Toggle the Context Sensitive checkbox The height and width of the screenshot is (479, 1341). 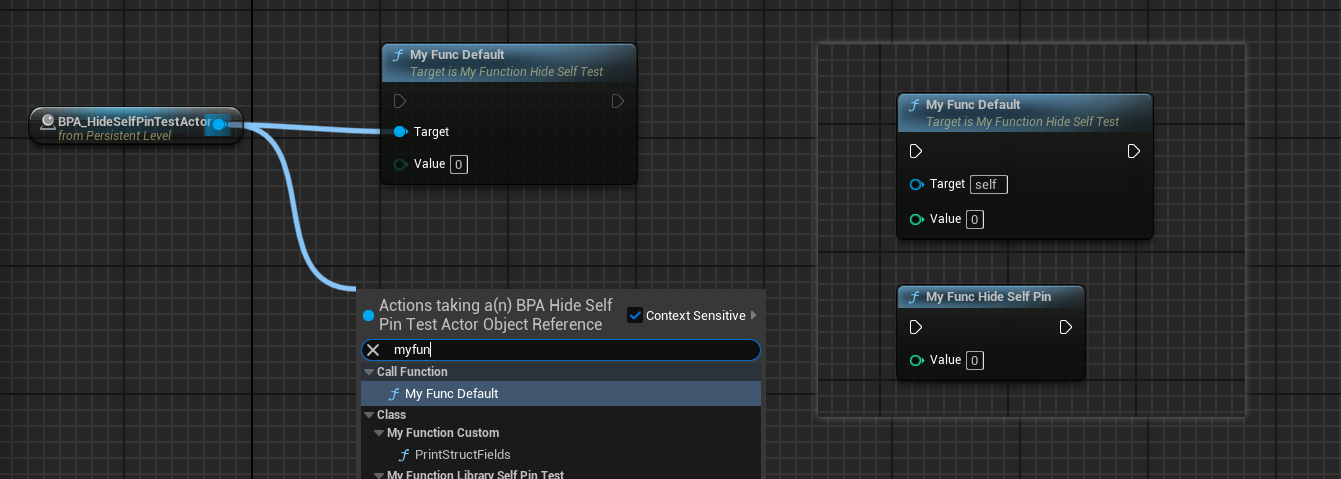point(634,316)
